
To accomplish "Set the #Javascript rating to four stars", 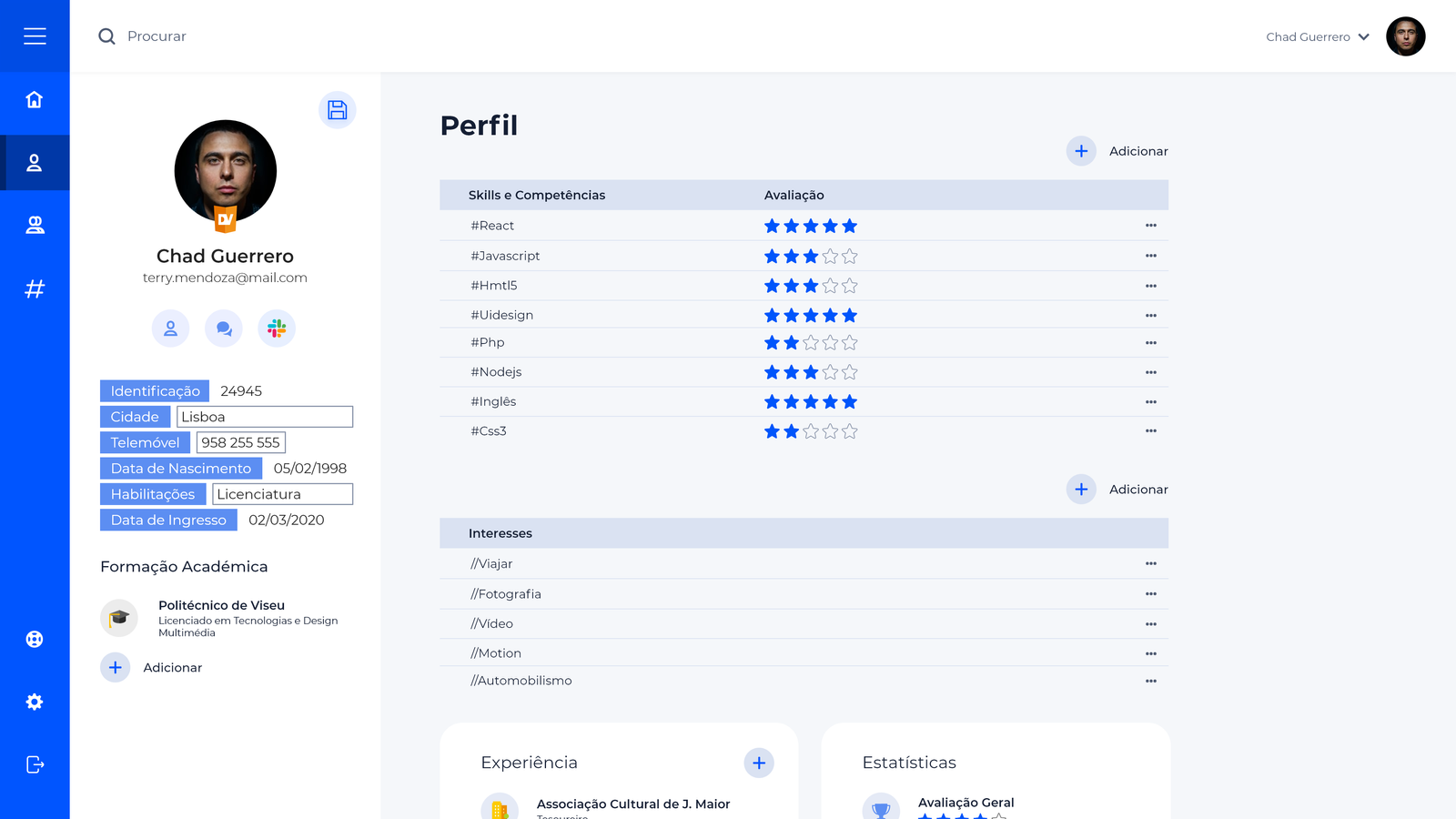I will coord(830,257).
